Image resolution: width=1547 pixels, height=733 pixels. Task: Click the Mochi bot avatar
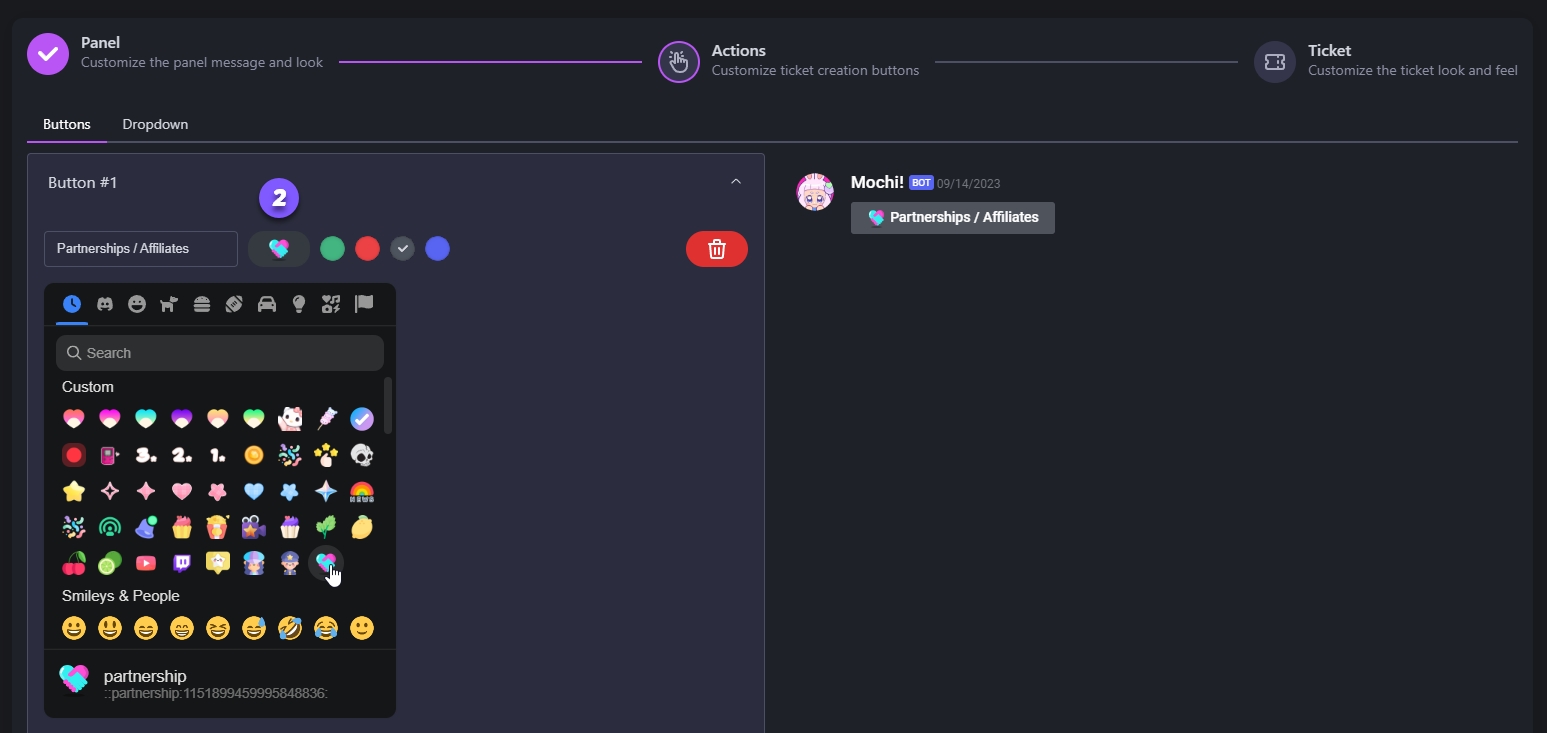[815, 192]
